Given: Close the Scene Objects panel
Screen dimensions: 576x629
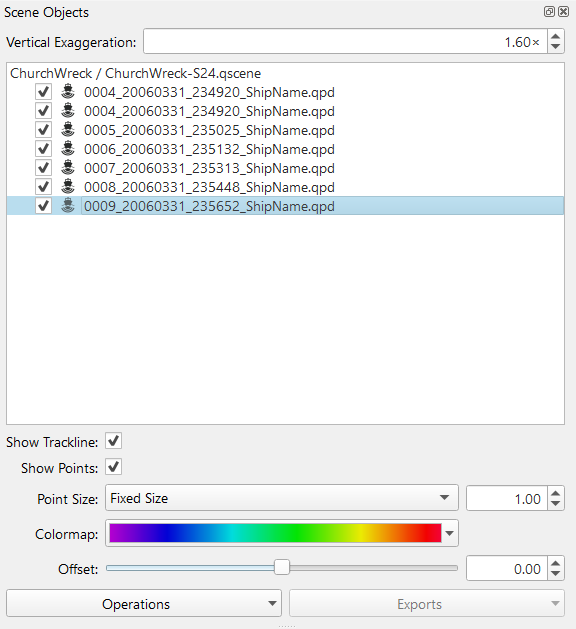Looking at the screenshot, I should coord(563,12).
